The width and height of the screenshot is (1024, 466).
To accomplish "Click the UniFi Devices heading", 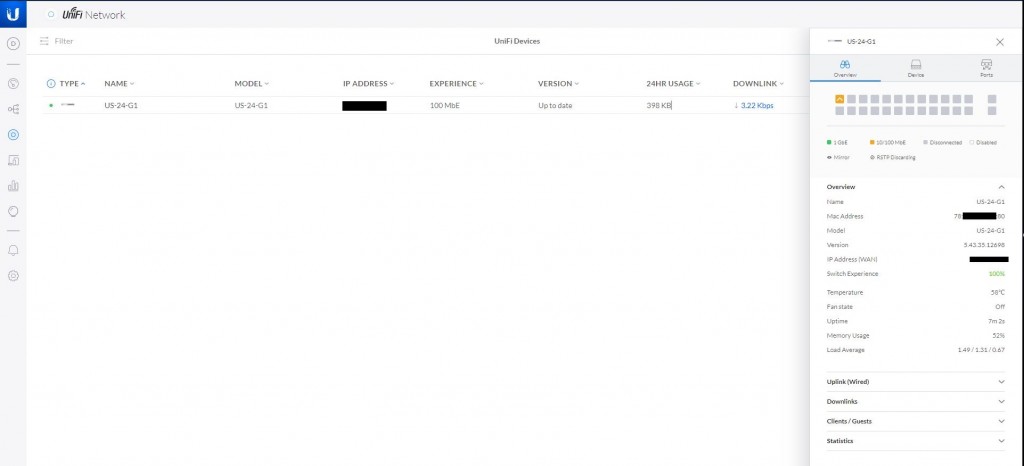I will 517,41.
